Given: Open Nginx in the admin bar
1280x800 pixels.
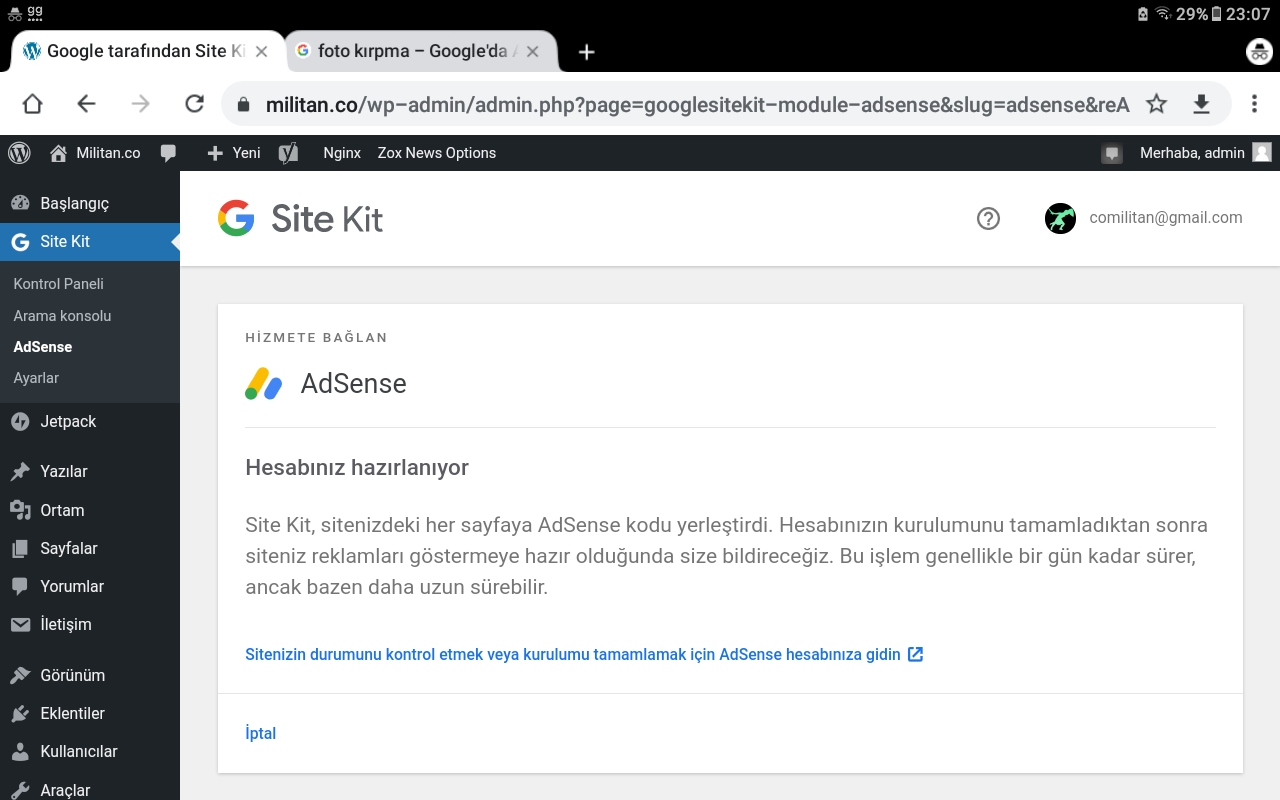Looking at the screenshot, I should [342, 153].
